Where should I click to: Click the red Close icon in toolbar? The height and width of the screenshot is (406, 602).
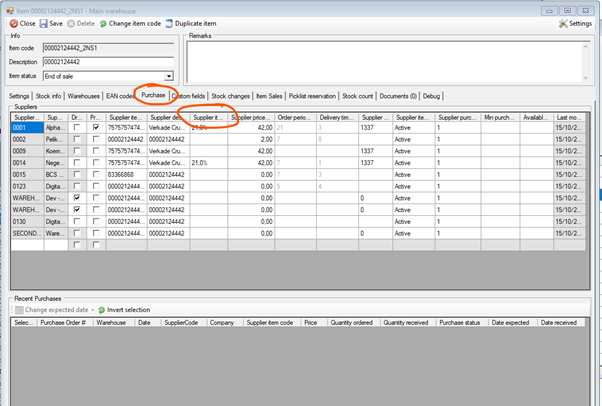coord(14,23)
